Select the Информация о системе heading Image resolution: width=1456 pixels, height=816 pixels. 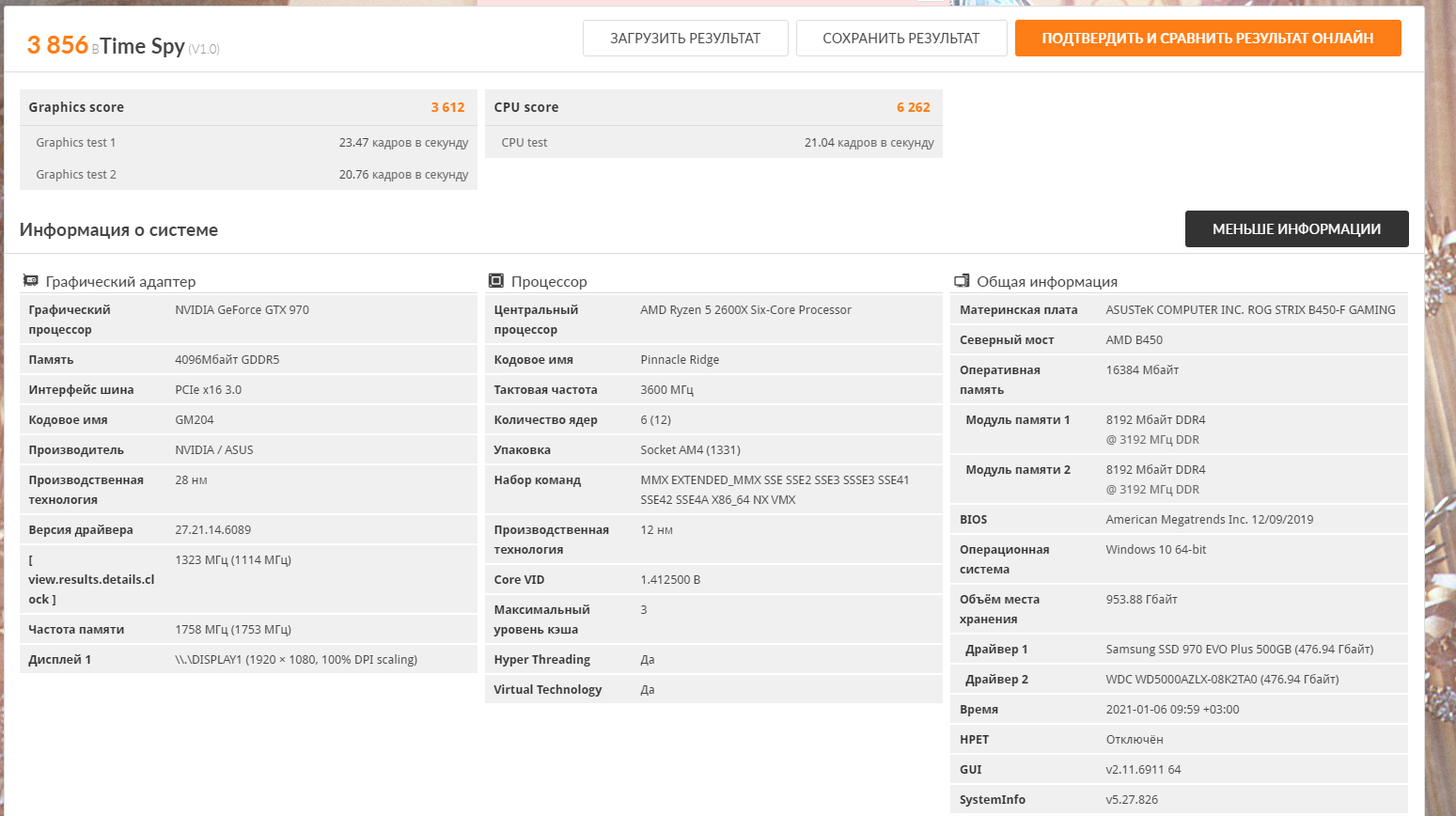pyautogui.click(x=118, y=230)
